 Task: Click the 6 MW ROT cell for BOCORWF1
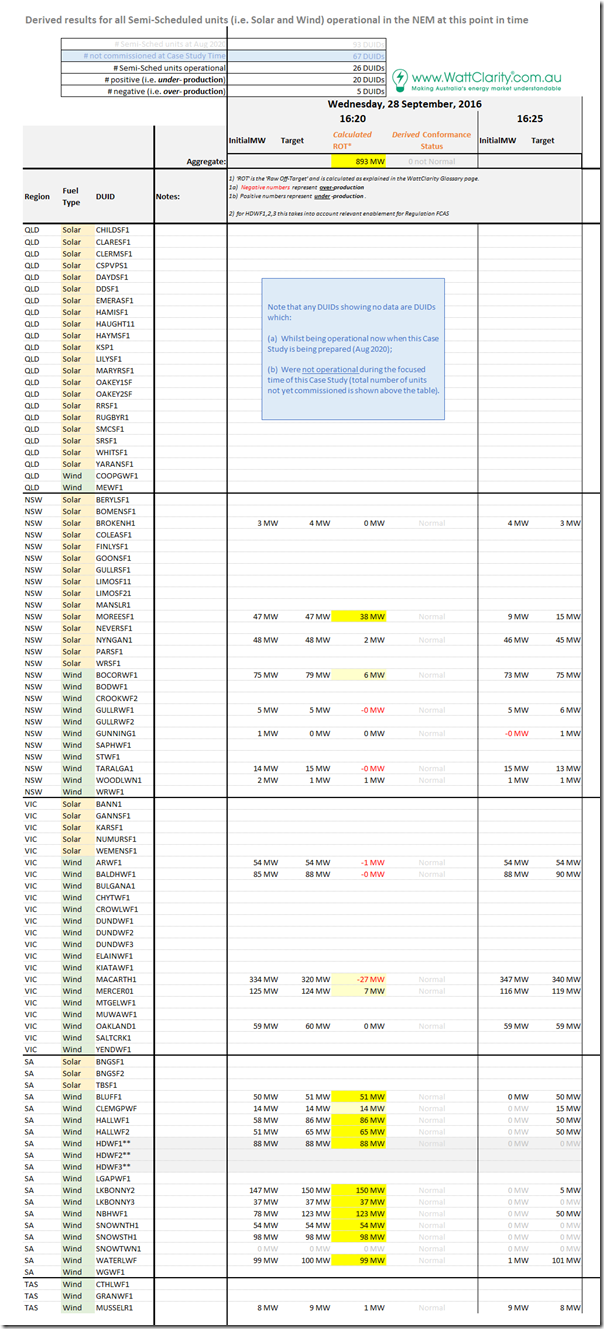pos(358,675)
